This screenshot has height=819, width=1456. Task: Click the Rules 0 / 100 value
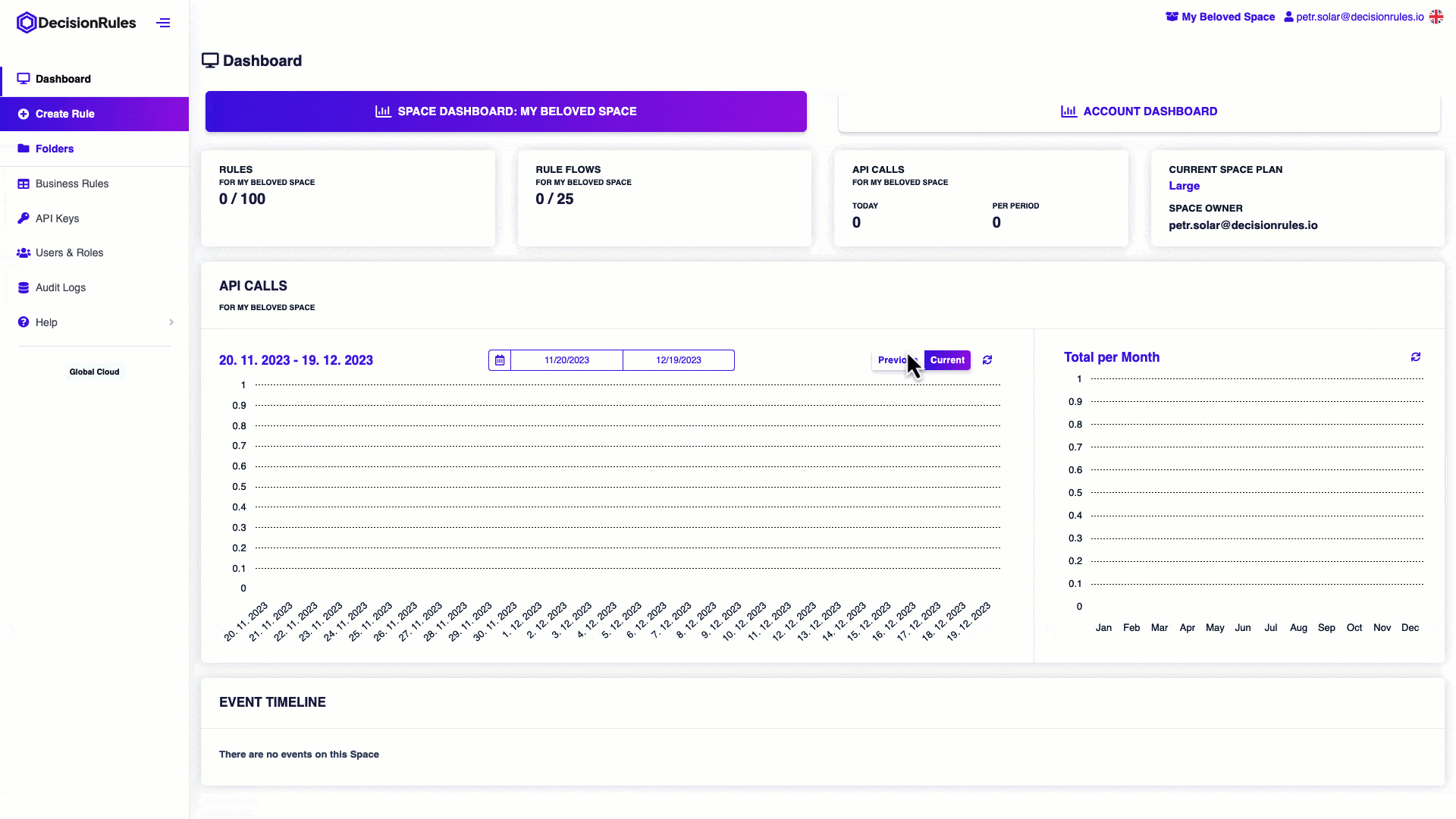242,199
